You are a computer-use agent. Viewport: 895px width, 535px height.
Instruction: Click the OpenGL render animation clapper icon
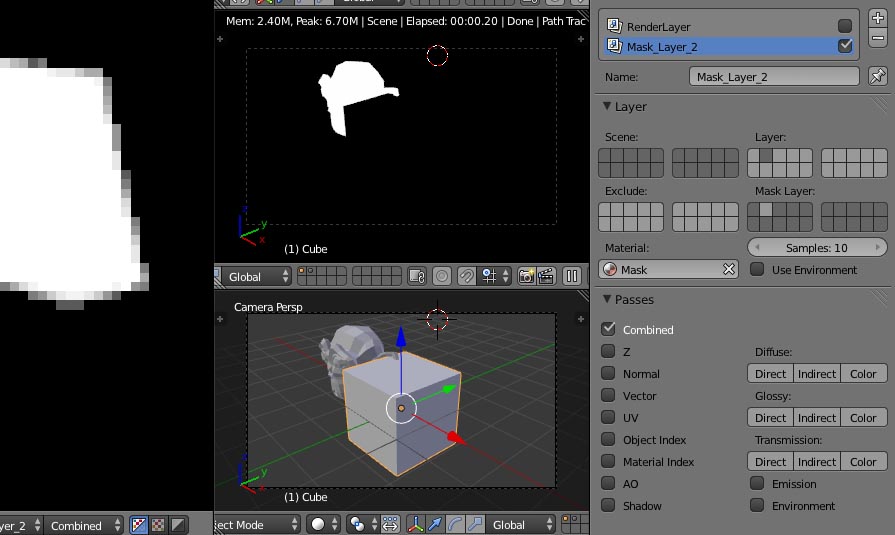point(546,277)
